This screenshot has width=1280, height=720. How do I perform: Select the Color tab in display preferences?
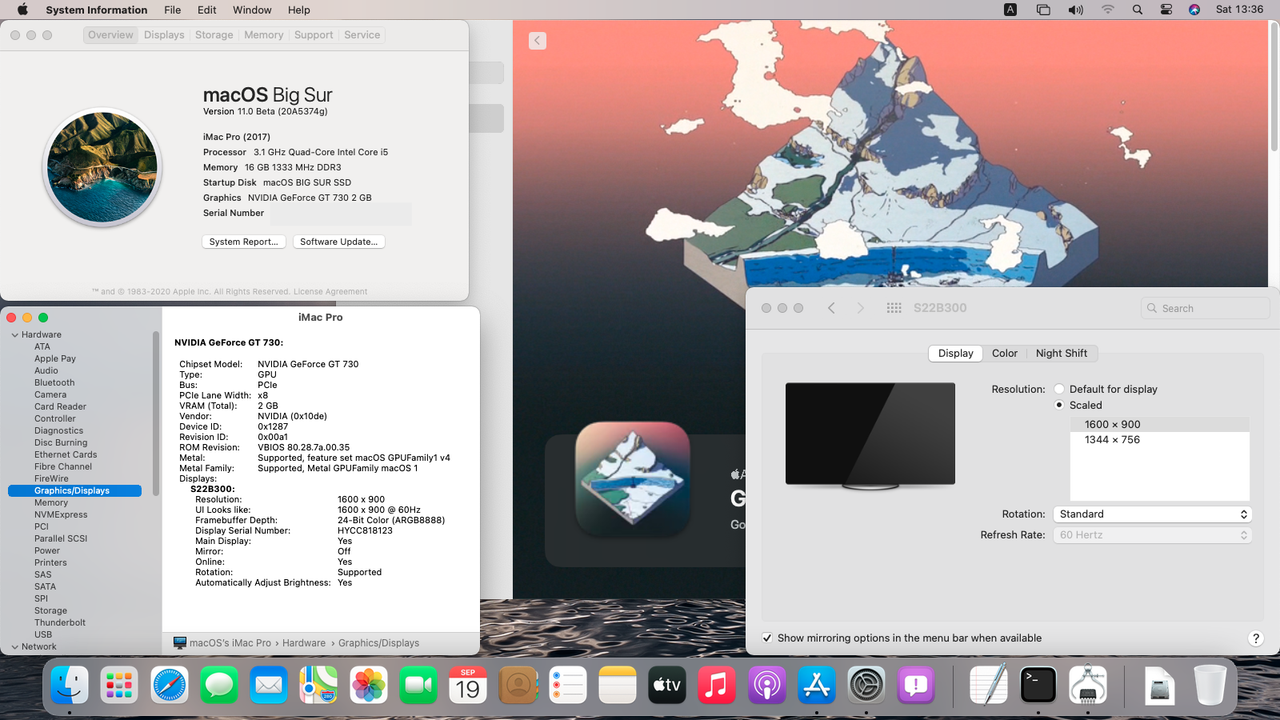[1005, 353]
